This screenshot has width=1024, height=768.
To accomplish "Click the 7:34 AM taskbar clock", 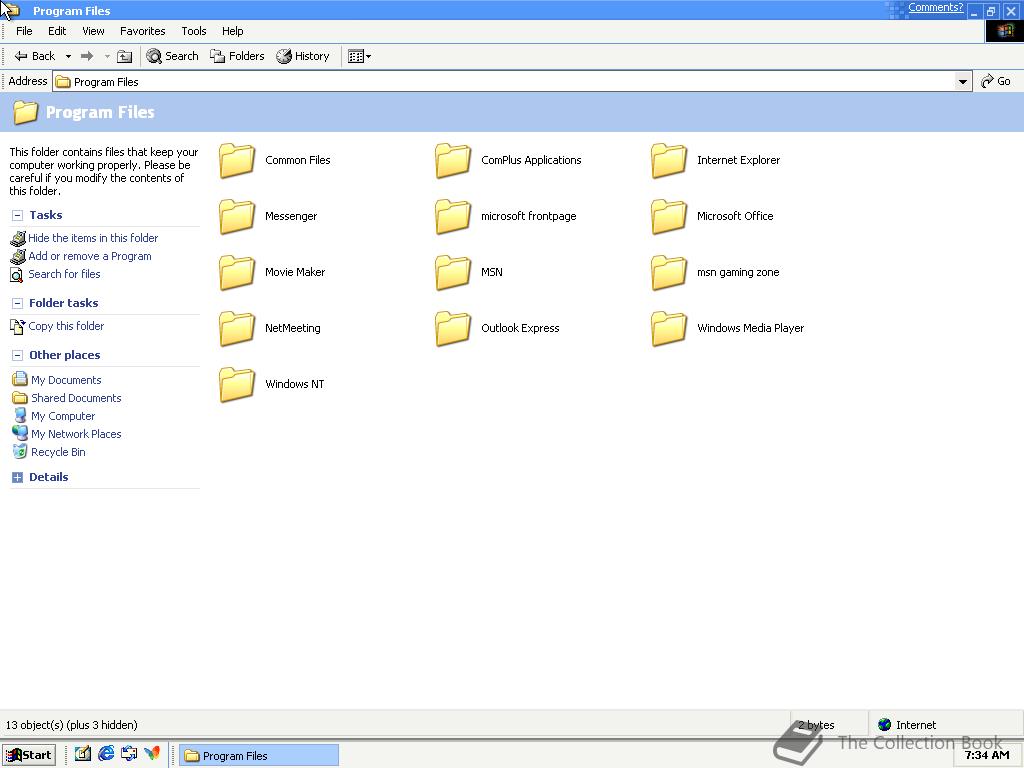I will [x=987, y=756].
